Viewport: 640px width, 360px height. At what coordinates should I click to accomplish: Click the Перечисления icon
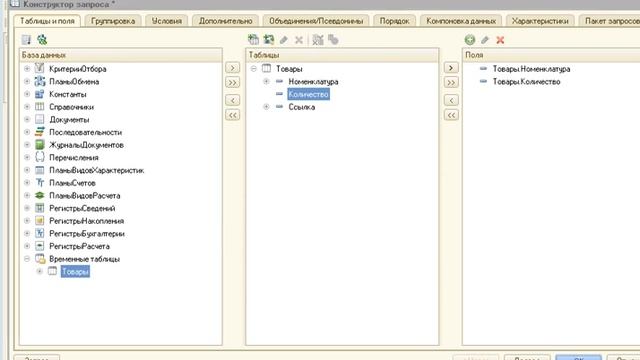(x=40, y=157)
